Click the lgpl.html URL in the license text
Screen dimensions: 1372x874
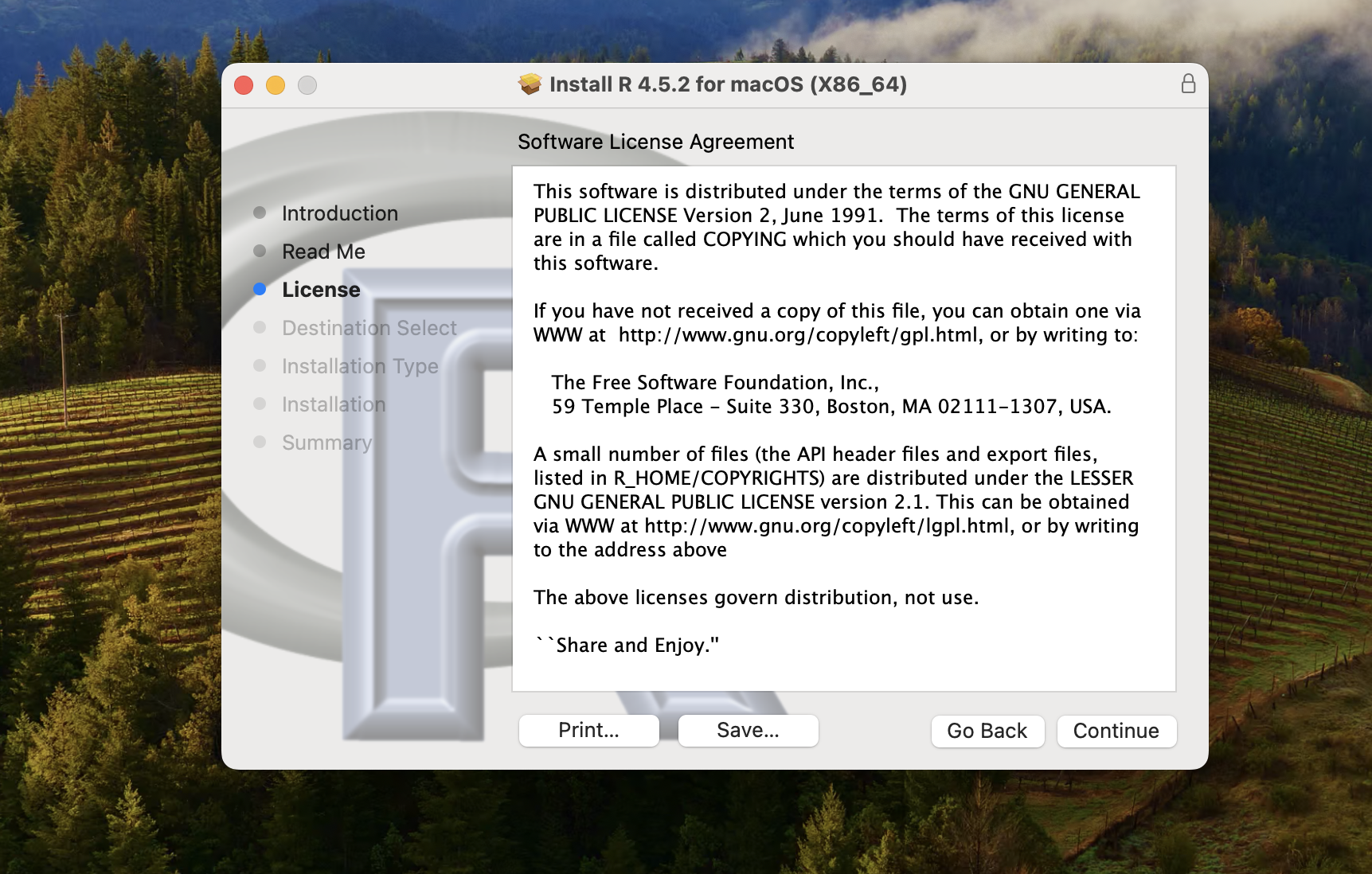[827, 526]
